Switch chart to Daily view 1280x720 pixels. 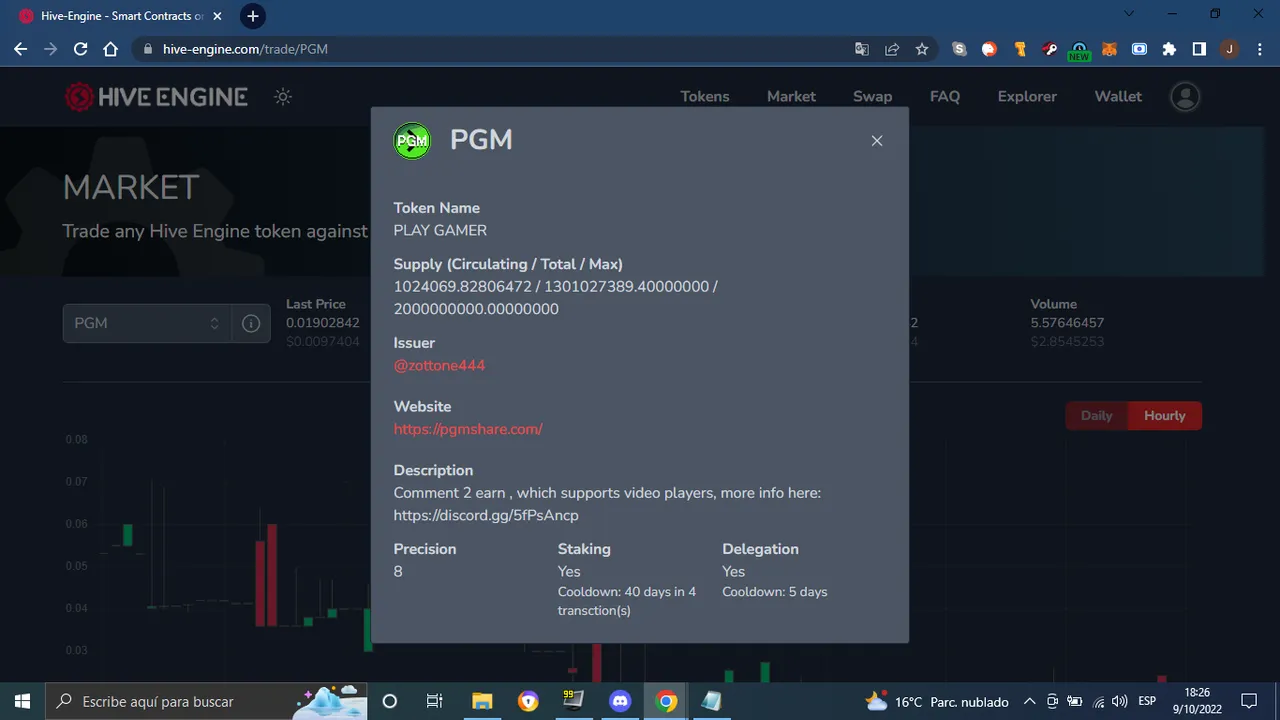tap(1096, 416)
